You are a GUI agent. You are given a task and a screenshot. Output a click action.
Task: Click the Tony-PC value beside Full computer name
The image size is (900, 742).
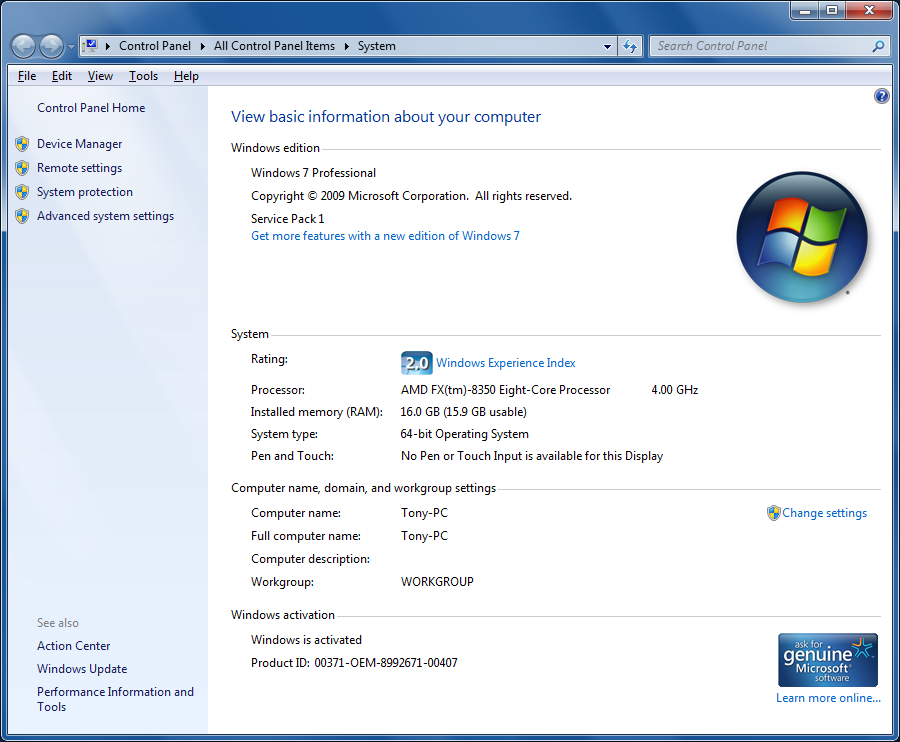(424, 536)
